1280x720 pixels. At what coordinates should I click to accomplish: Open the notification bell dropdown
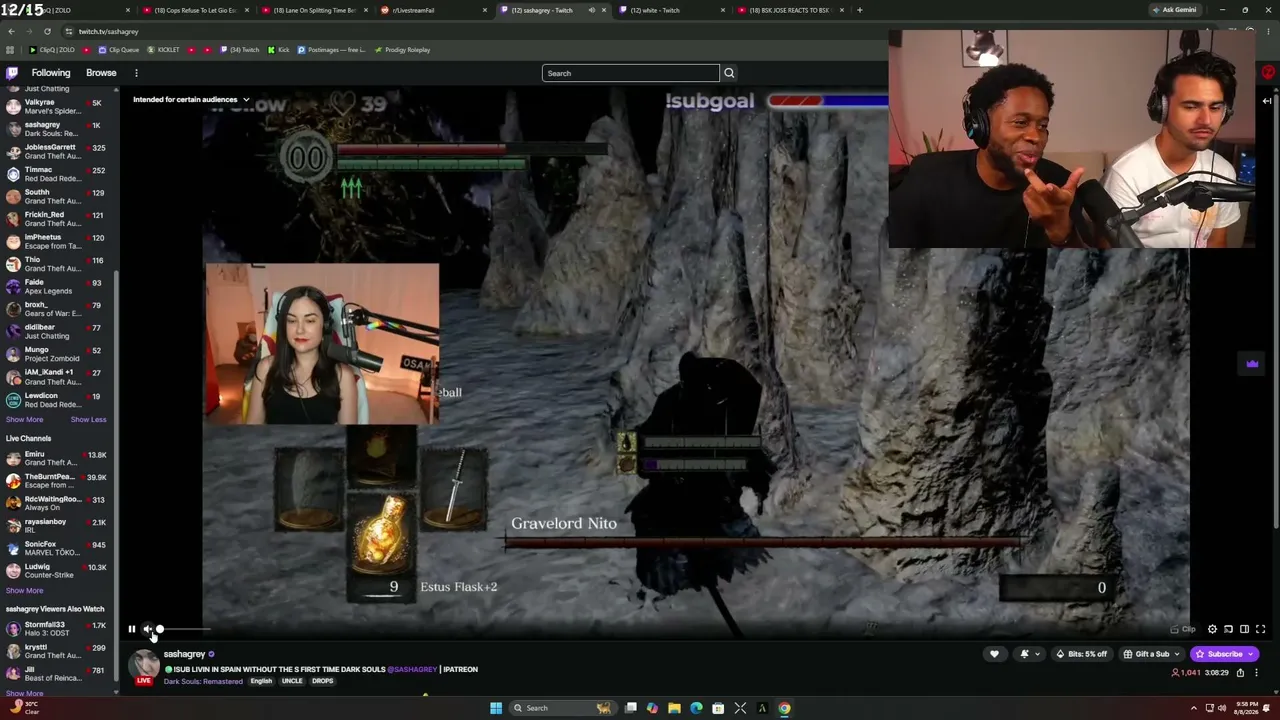click(1028, 654)
